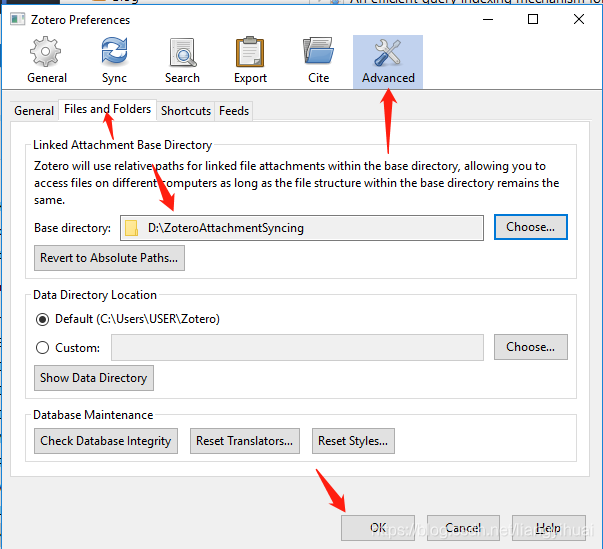
Task: Open the Export preferences pane
Action: pos(250,61)
